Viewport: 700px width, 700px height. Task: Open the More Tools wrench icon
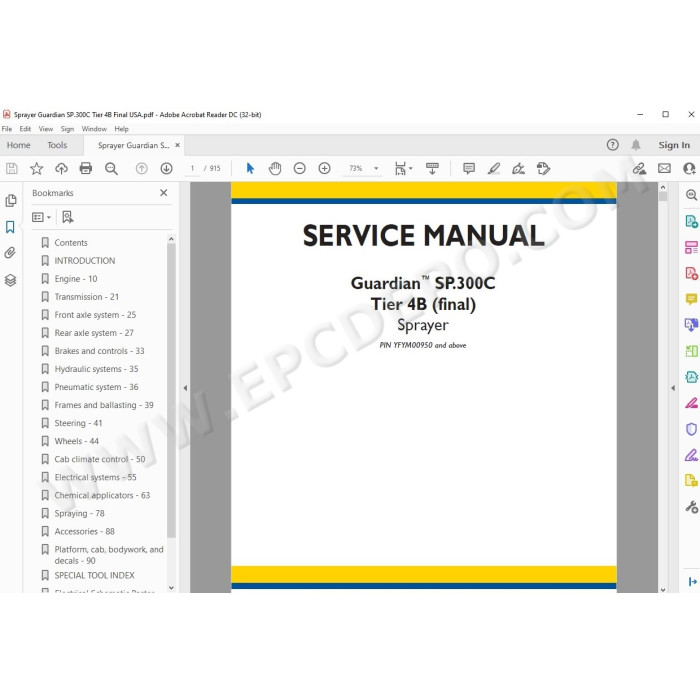pyautogui.click(x=691, y=507)
